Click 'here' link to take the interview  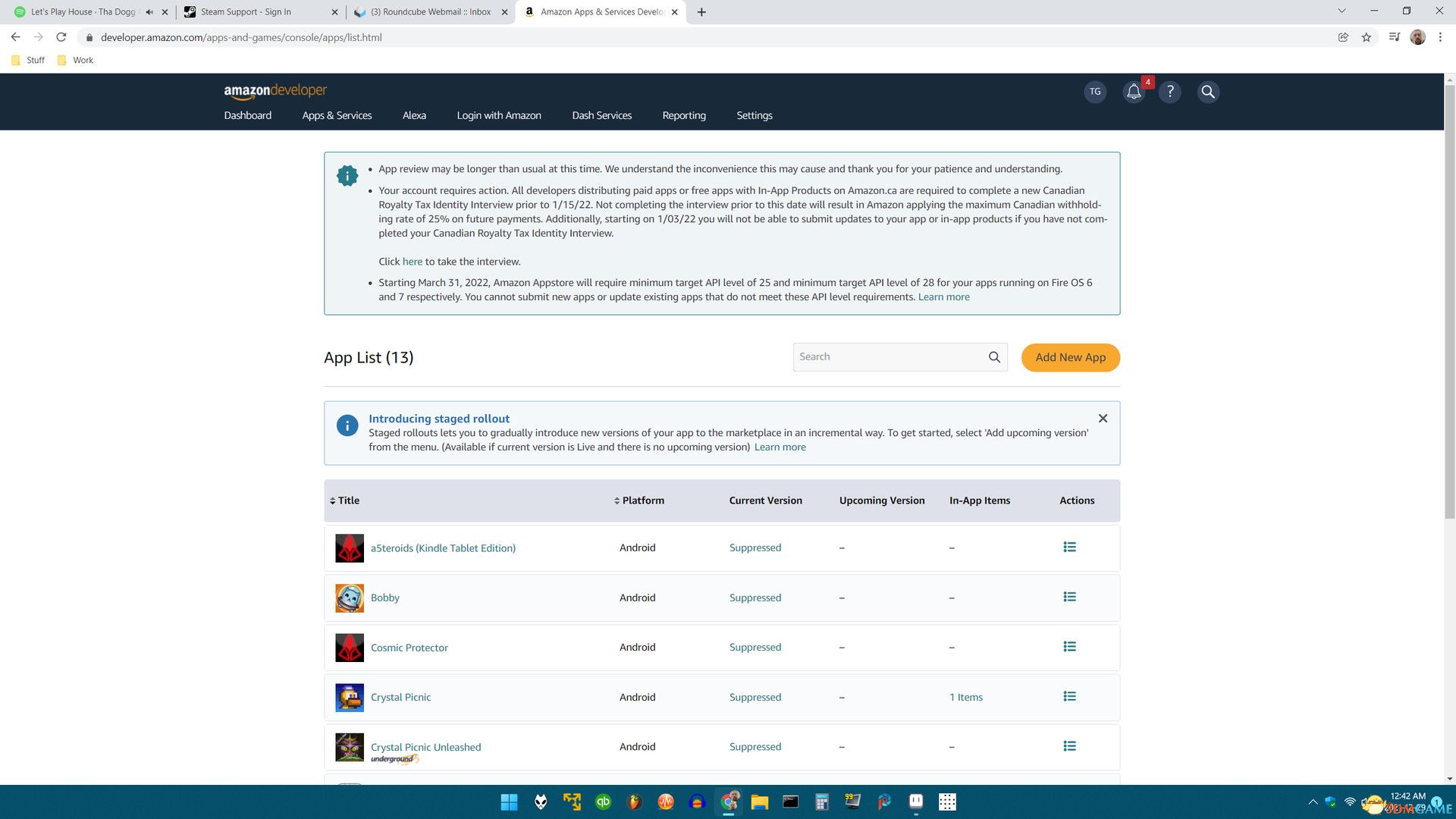[412, 262]
